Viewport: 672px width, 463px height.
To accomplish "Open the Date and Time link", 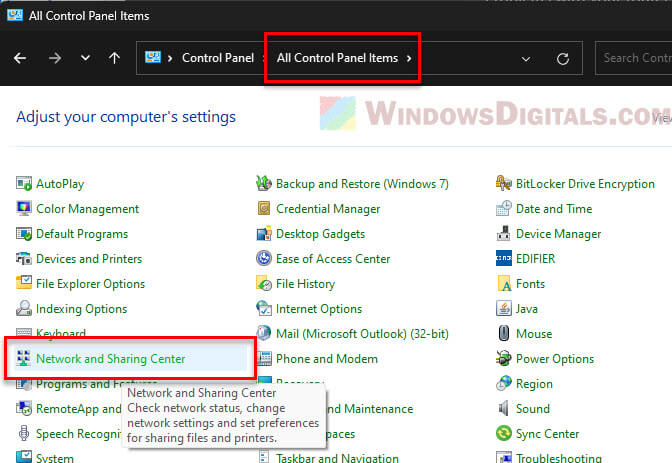I will [554, 209].
